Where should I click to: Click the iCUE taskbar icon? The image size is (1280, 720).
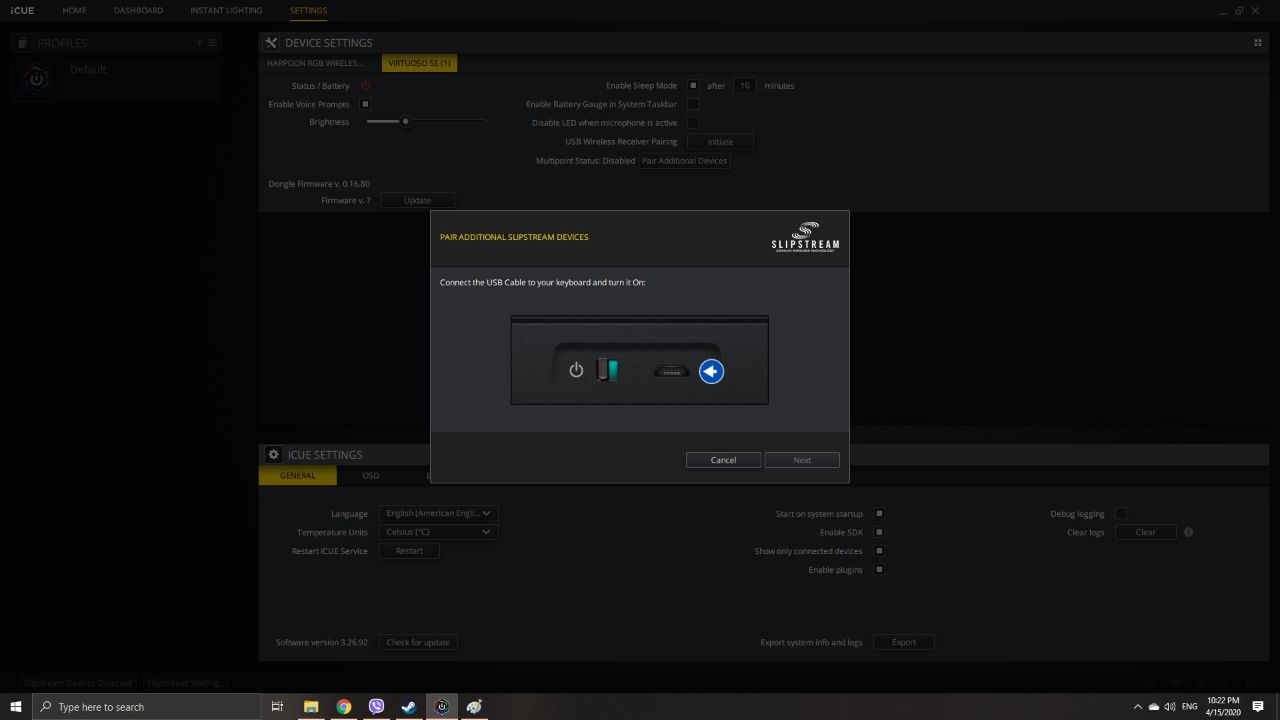tap(442, 707)
